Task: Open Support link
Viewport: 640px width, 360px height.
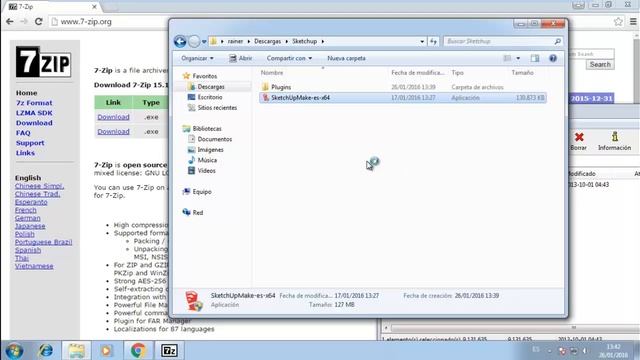Action: click(x=30, y=143)
